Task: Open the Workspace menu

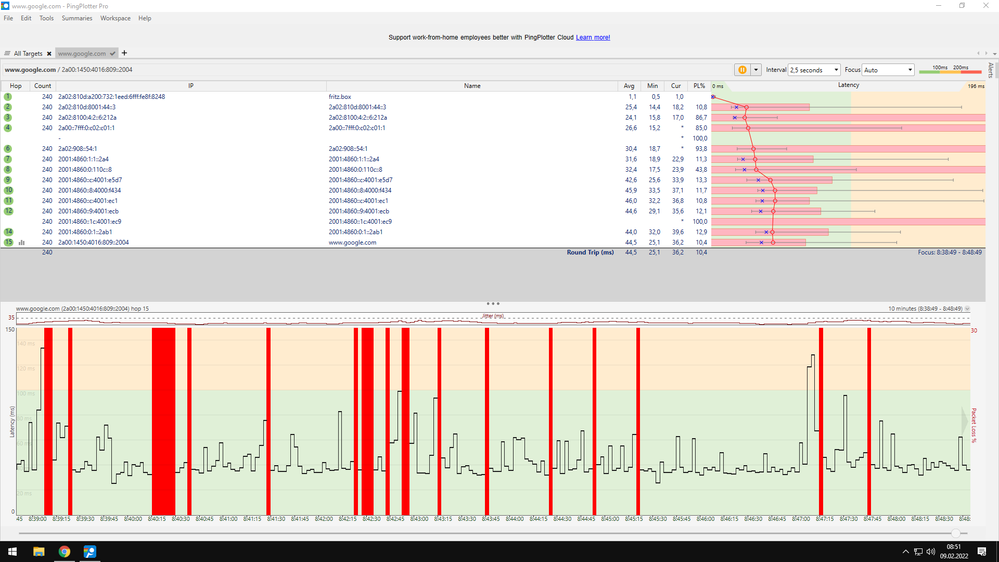Action: (115, 18)
